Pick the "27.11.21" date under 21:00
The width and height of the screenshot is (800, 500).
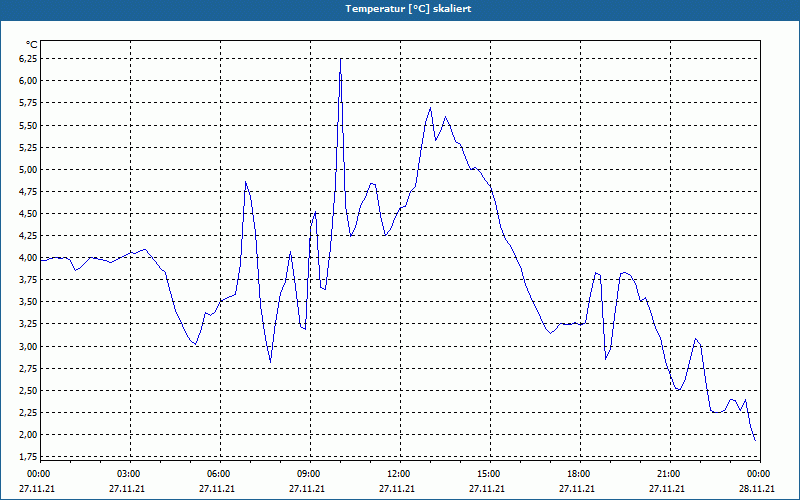667,488
